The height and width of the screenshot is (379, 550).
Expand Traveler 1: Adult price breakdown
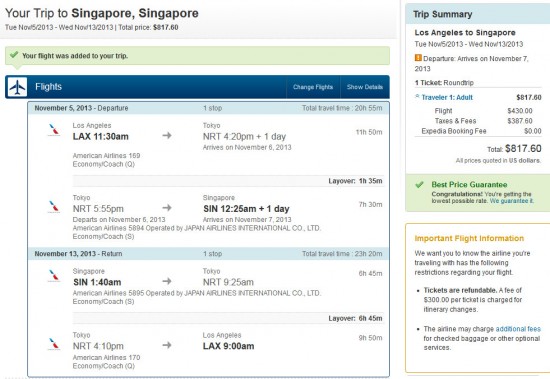click(444, 98)
